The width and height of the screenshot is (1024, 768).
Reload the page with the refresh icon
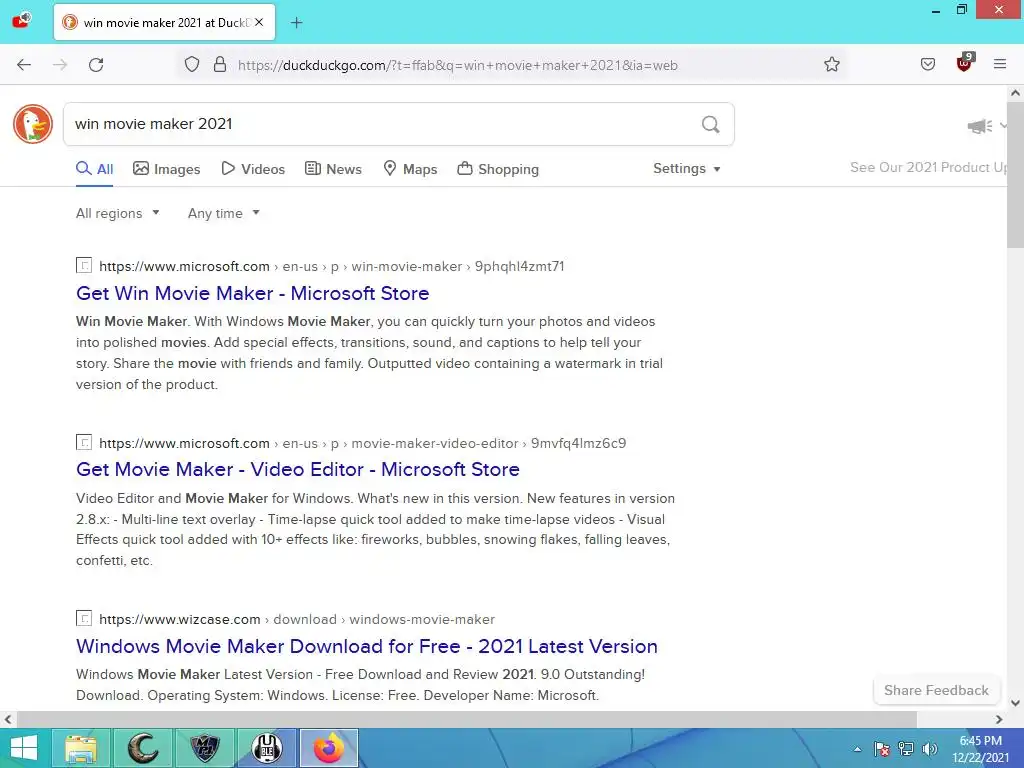coord(96,65)
